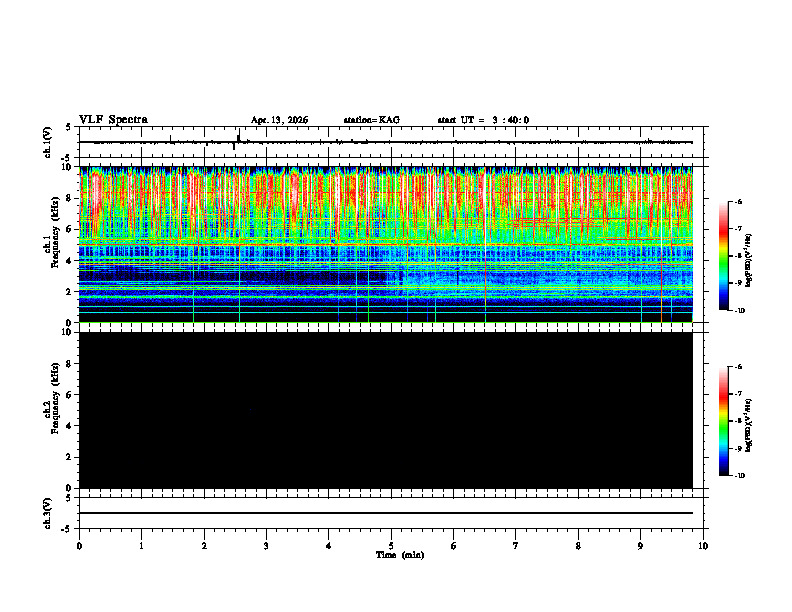The image size is (792, 612).
Task: Click the date 'Apr. 13, 2026'
Action: [x=279, y=120]
